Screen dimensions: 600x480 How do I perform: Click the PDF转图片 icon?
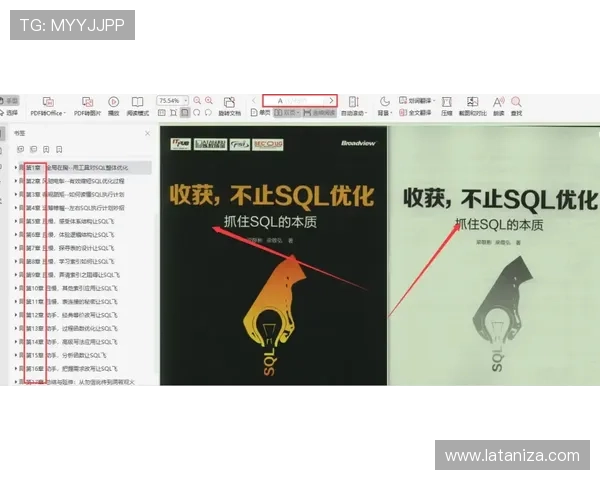pyautogui.click(x=88, y=102)
